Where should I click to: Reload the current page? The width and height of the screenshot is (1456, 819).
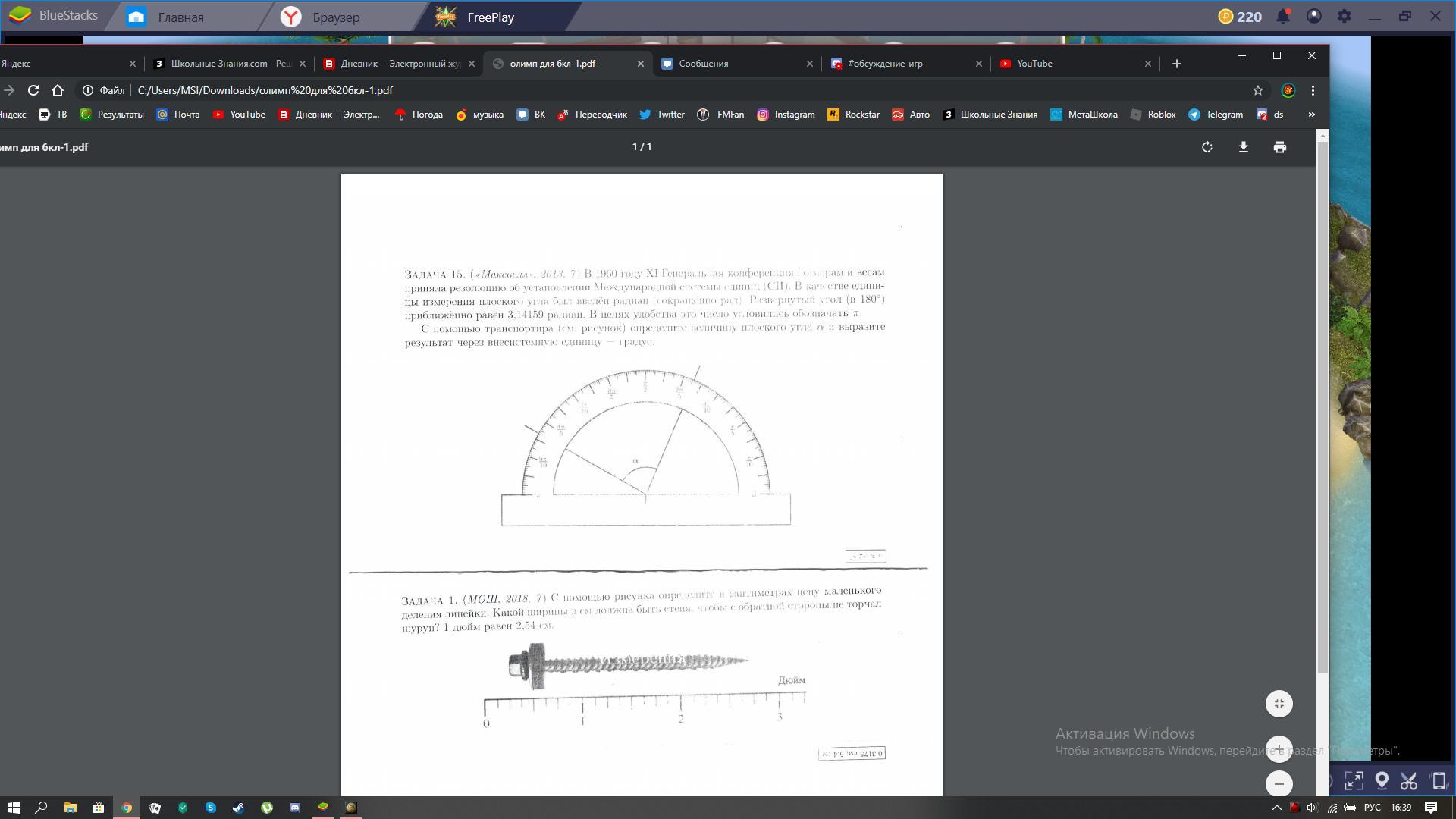tap(33, 90)
